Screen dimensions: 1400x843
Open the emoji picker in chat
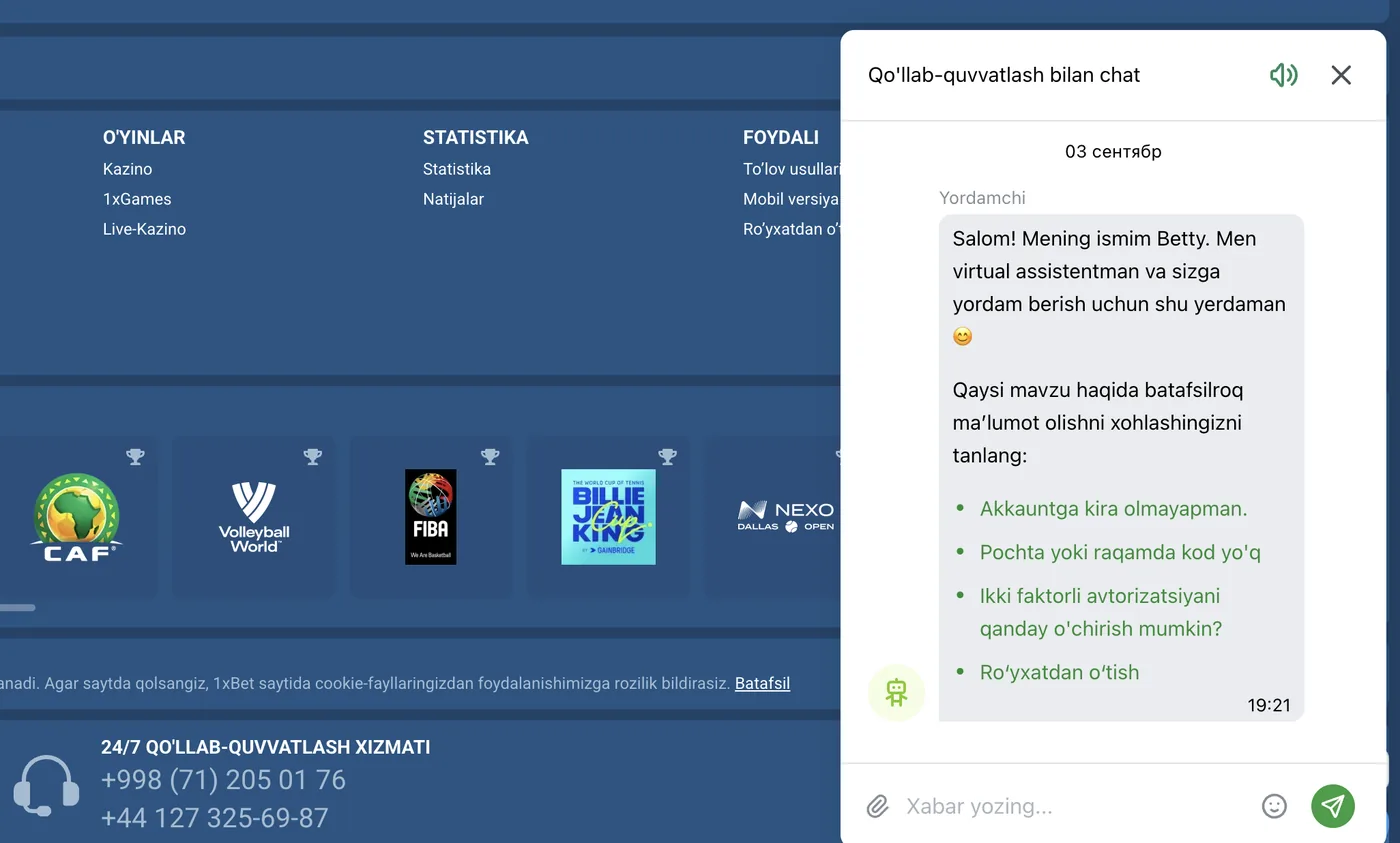coord(1274,806)
